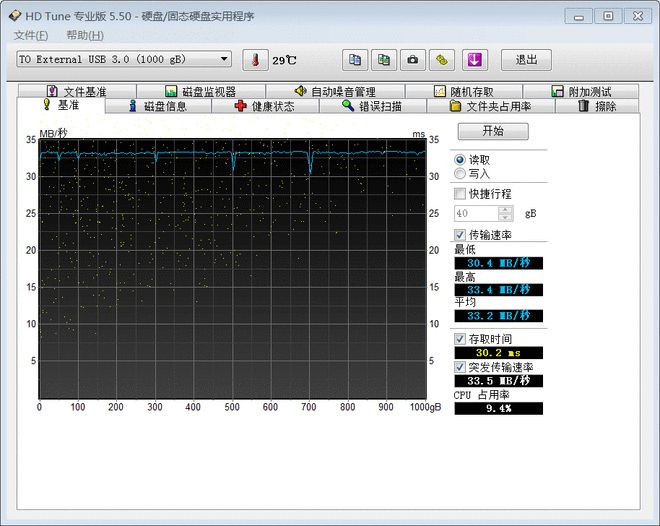Open the 附加测试 tab
The width and height of the screenshot is (660, 526).
581,91
